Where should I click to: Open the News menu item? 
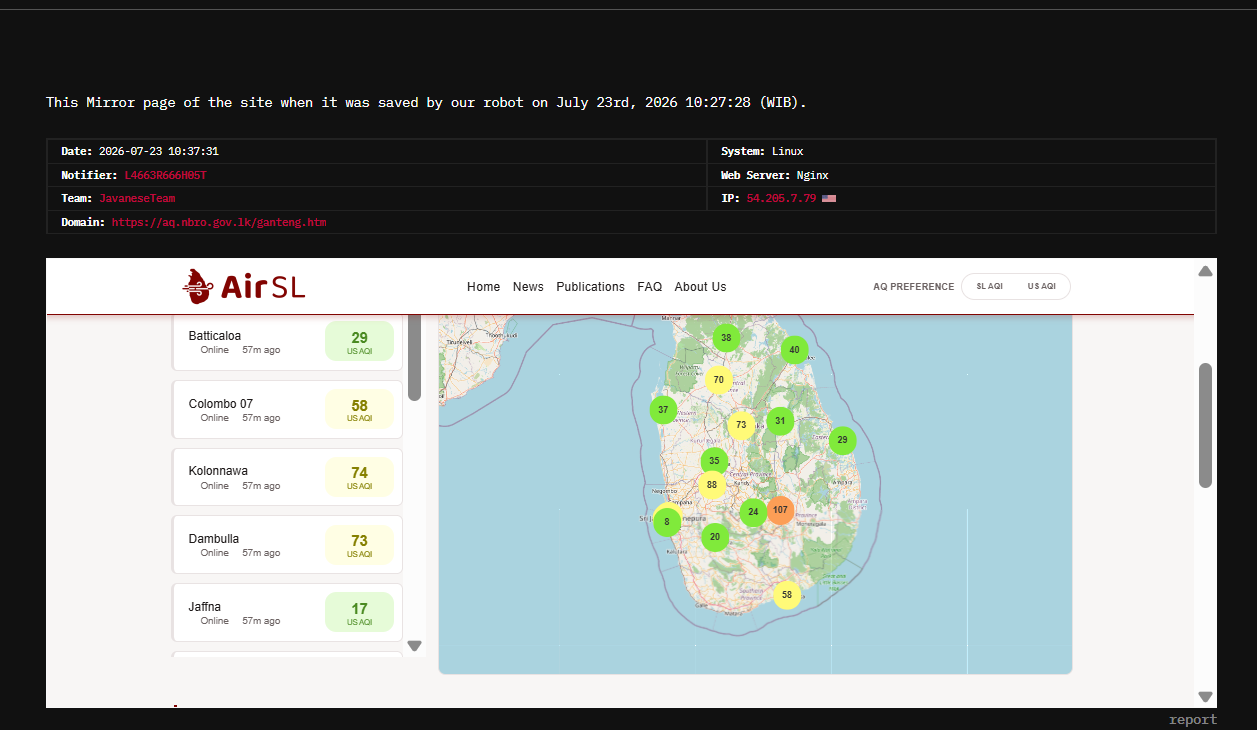point(528,287)
